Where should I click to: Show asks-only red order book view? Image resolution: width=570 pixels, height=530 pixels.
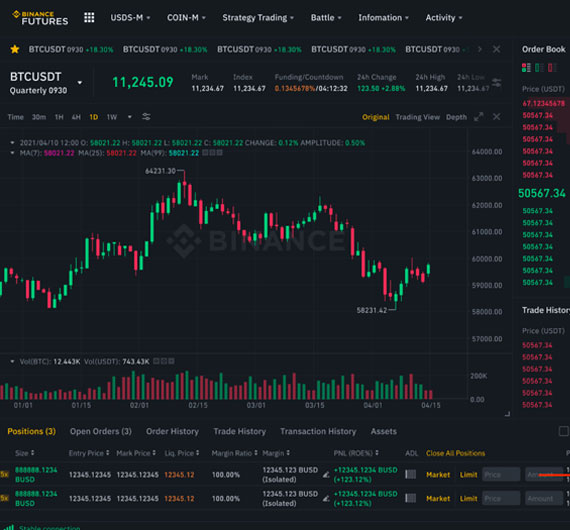pyautogui.click(x=552, y=68)
